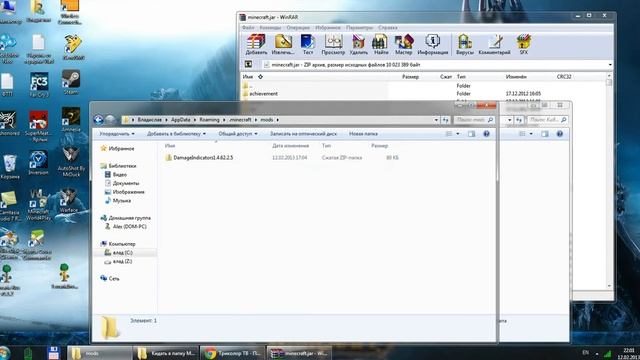This screenshot has width=640, height=360.
Task: Click the help icon in rear Explorer window
Action: point(560,134)
